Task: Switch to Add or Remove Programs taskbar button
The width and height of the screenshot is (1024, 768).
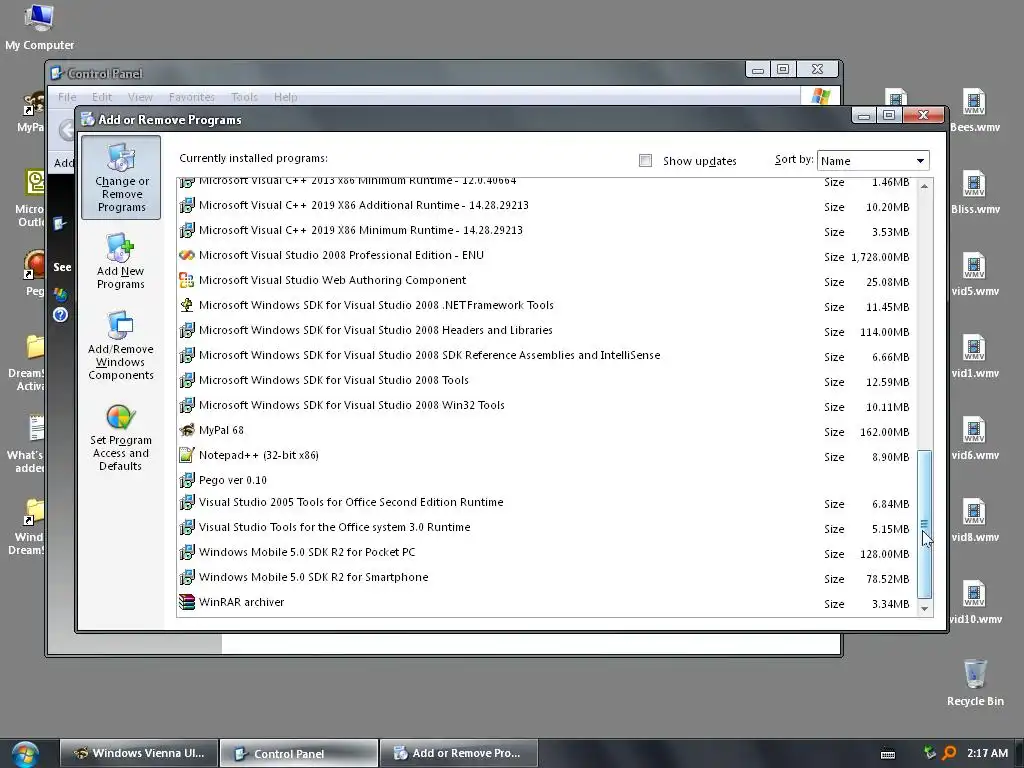Action: pyautogui.click(x=458, y=753)
